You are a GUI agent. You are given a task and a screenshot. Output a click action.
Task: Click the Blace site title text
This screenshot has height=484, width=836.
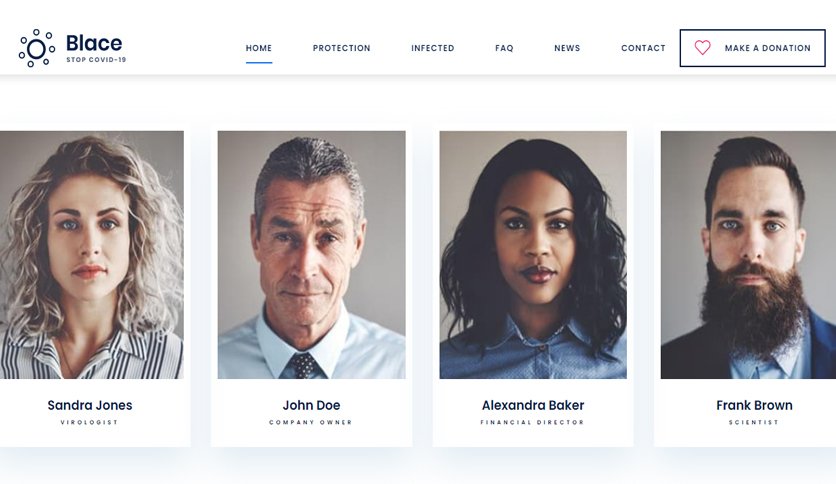(x=94, y=43)
